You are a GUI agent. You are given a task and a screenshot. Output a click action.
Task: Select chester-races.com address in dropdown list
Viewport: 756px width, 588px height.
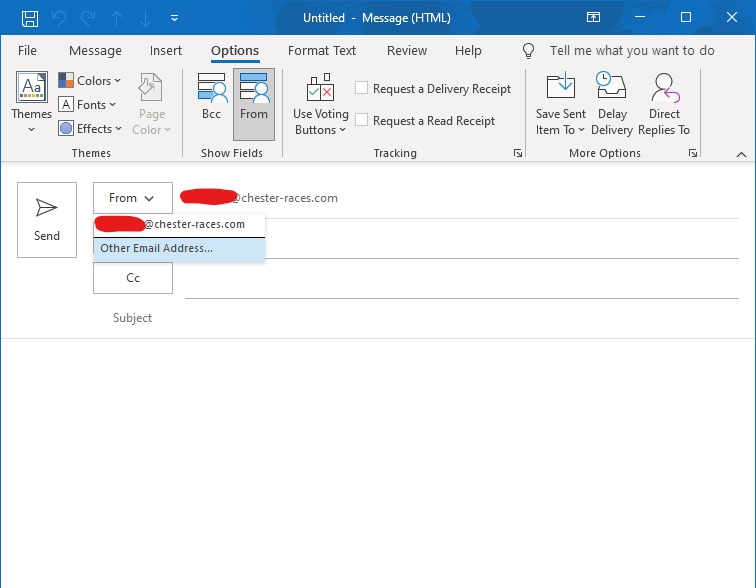click(x=179, y=225)
